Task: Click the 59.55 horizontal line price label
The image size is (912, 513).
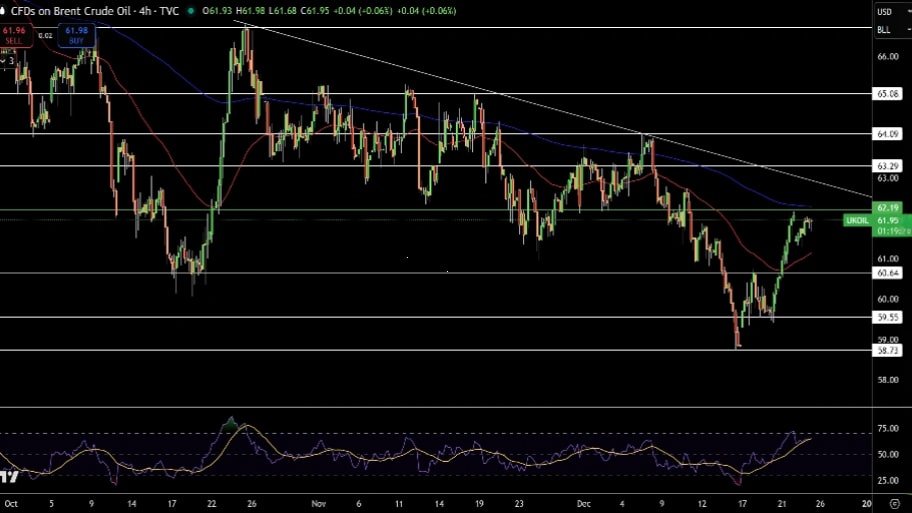Action: click(x=888, y=317)
